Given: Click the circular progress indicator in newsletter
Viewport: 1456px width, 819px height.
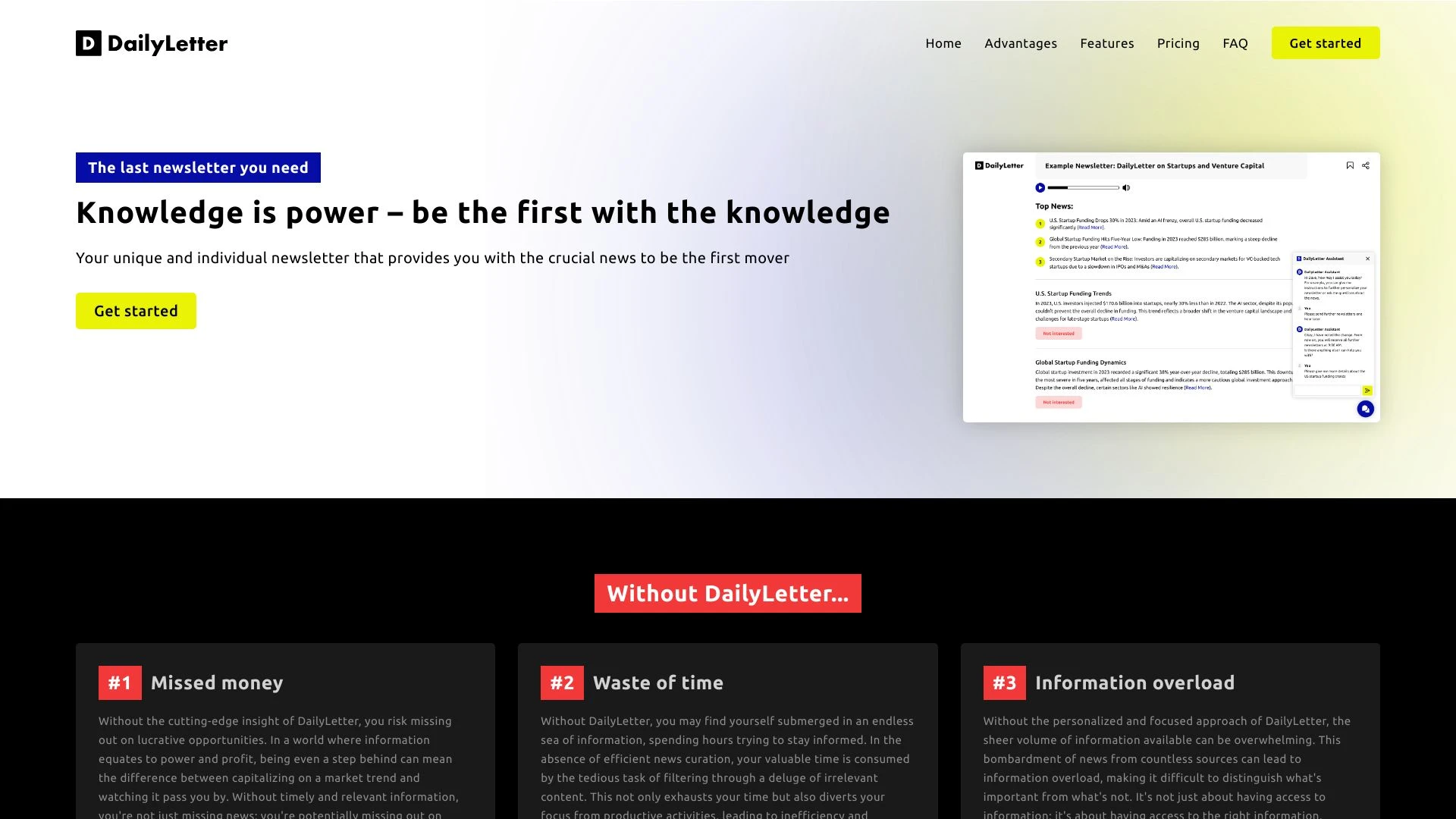Looking at the screenshot, I should pyautogui.click(x=1040, y=188).
